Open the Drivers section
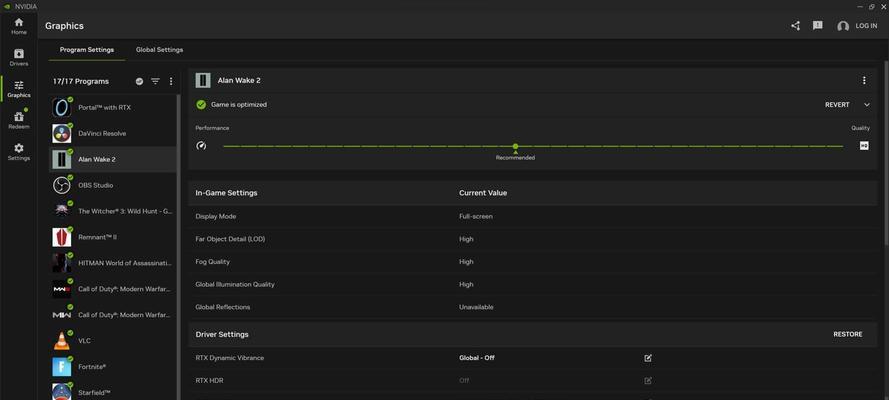This screenshot has width=889, height=400. 19,57
